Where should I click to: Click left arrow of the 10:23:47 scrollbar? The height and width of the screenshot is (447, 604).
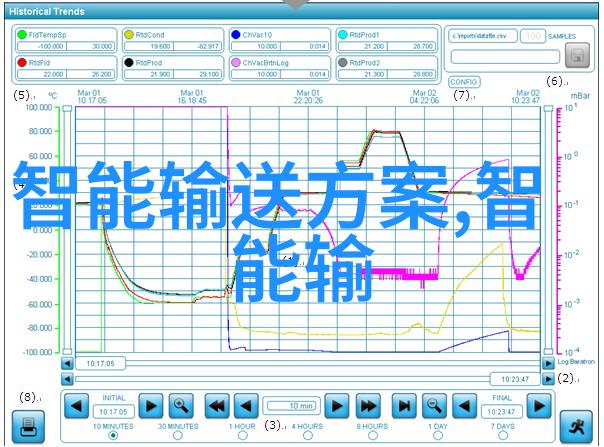point(67,379)
